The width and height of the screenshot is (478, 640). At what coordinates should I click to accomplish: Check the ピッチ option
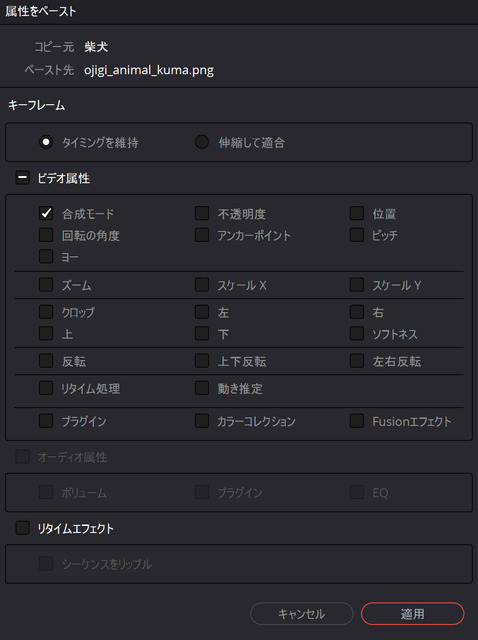tap(357, 235)
